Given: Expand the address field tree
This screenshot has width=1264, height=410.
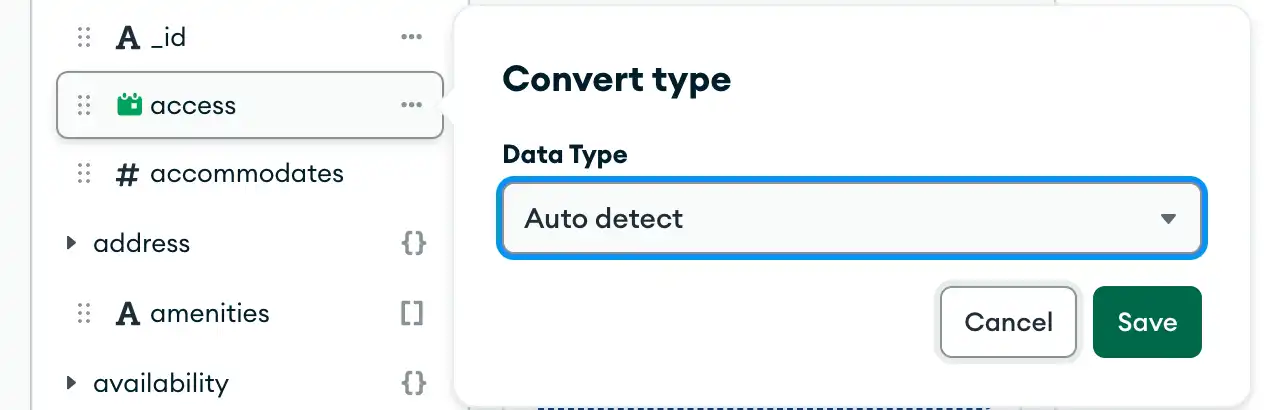Looking at the screenshot, I should pos(71,242).
